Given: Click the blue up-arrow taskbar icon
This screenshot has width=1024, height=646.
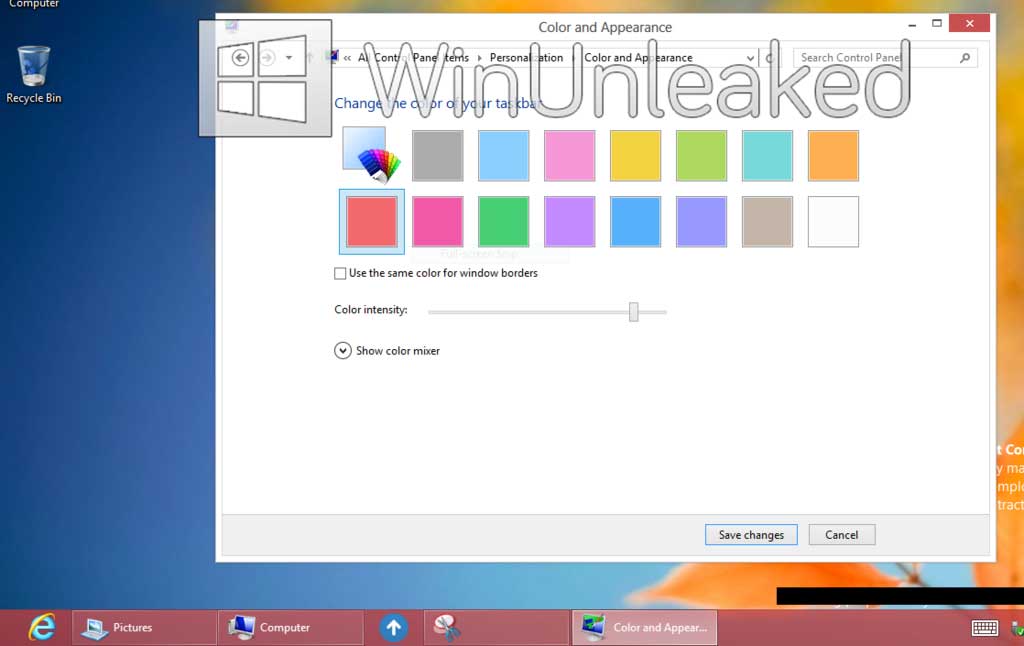Looking at the screenshot, I should 394,628.
